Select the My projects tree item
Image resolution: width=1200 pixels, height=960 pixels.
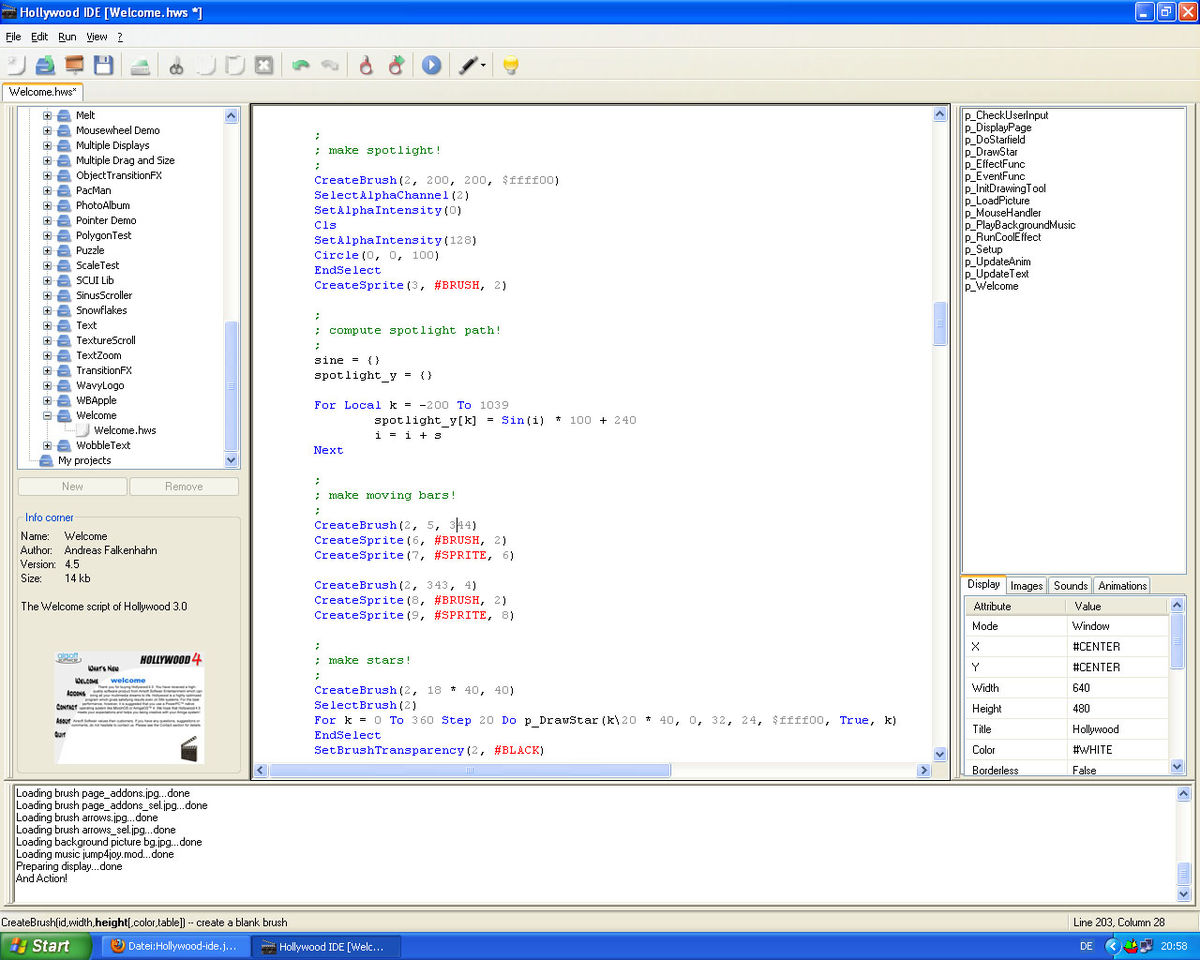point(84,460)
